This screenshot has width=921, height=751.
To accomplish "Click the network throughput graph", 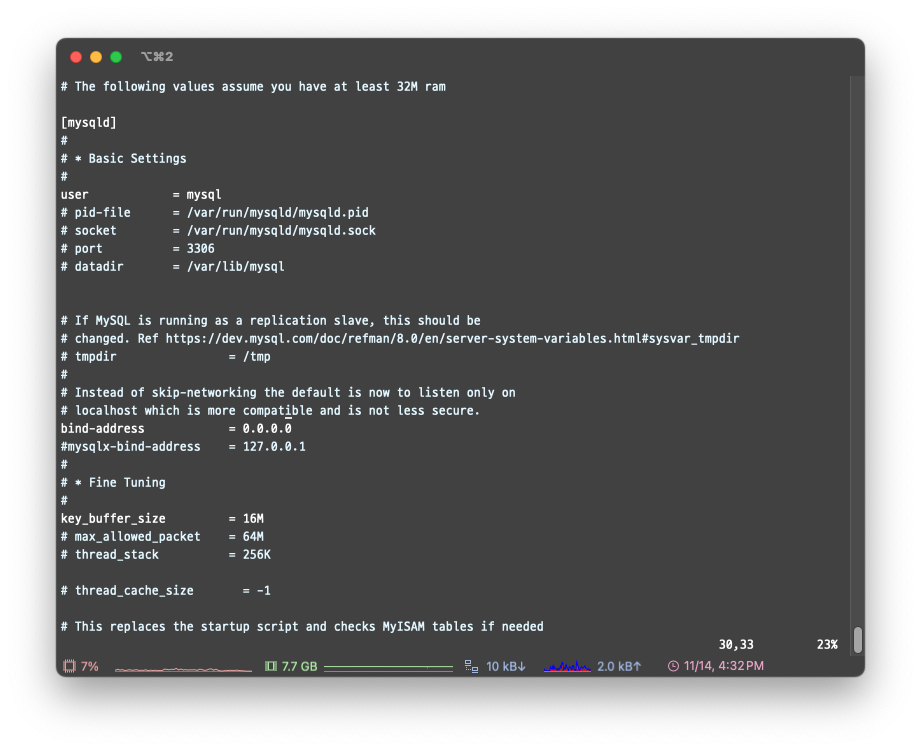I will click(x=568, y=666).
